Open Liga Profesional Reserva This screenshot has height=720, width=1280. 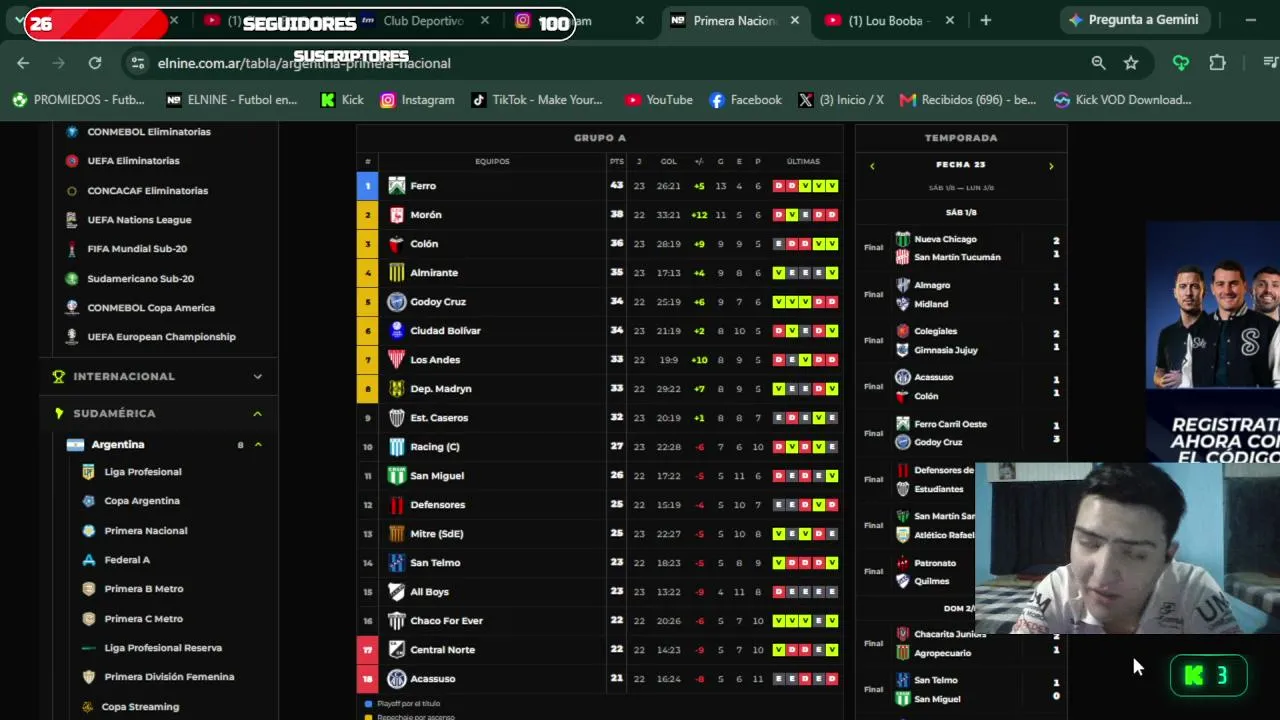coord(163,648)
